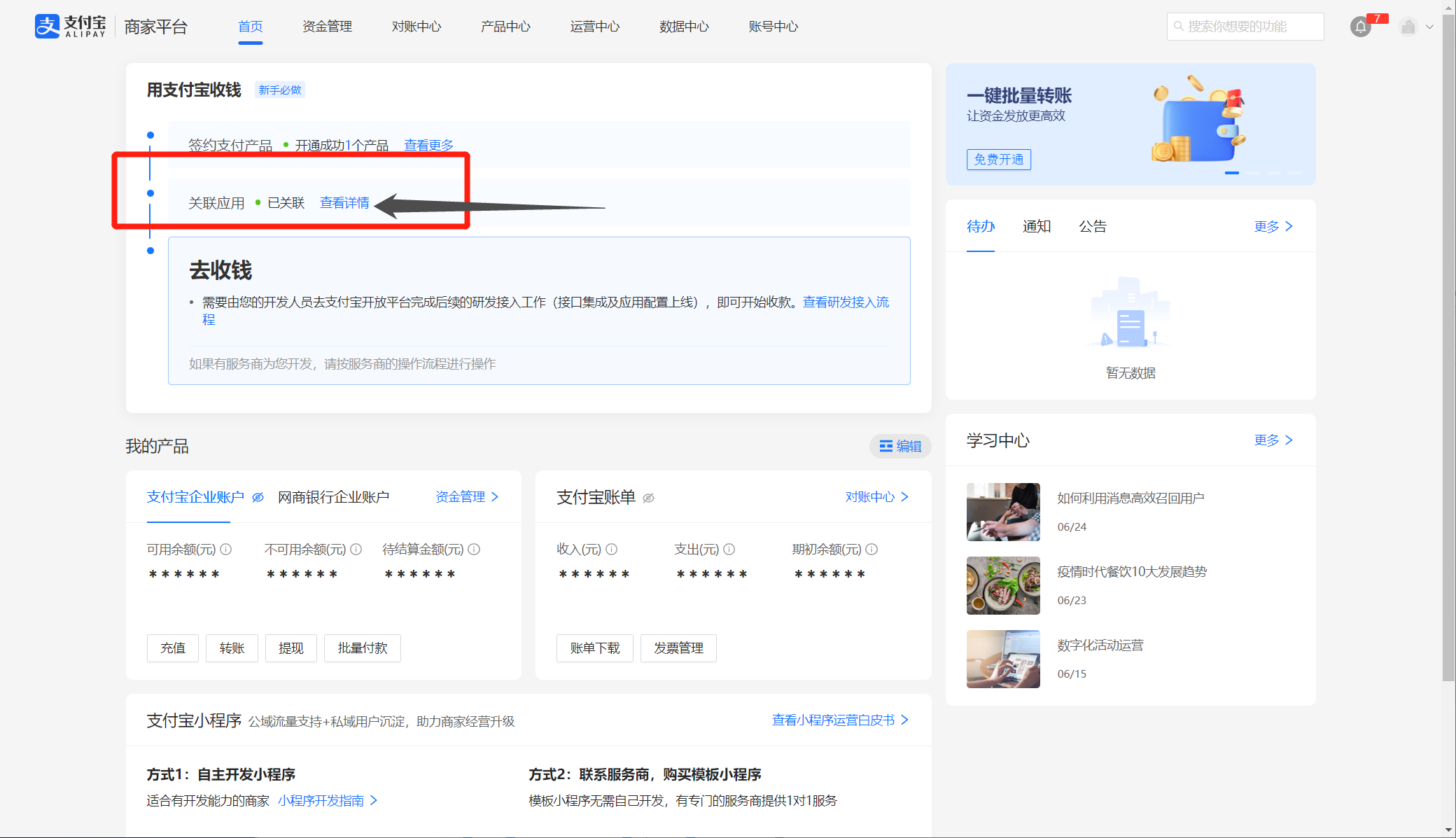
Task: Click the search magnifier icon
Action: (x=1179, y=27)
